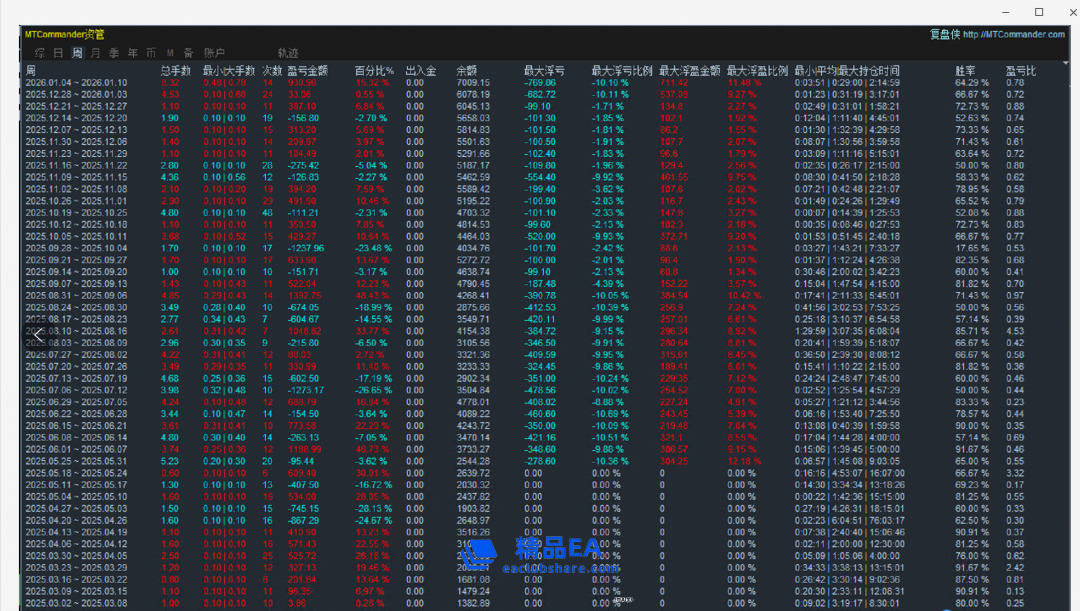
Task: Select the 综 (summary) period button
Action: pyautogui.click(x=39, y=53)
